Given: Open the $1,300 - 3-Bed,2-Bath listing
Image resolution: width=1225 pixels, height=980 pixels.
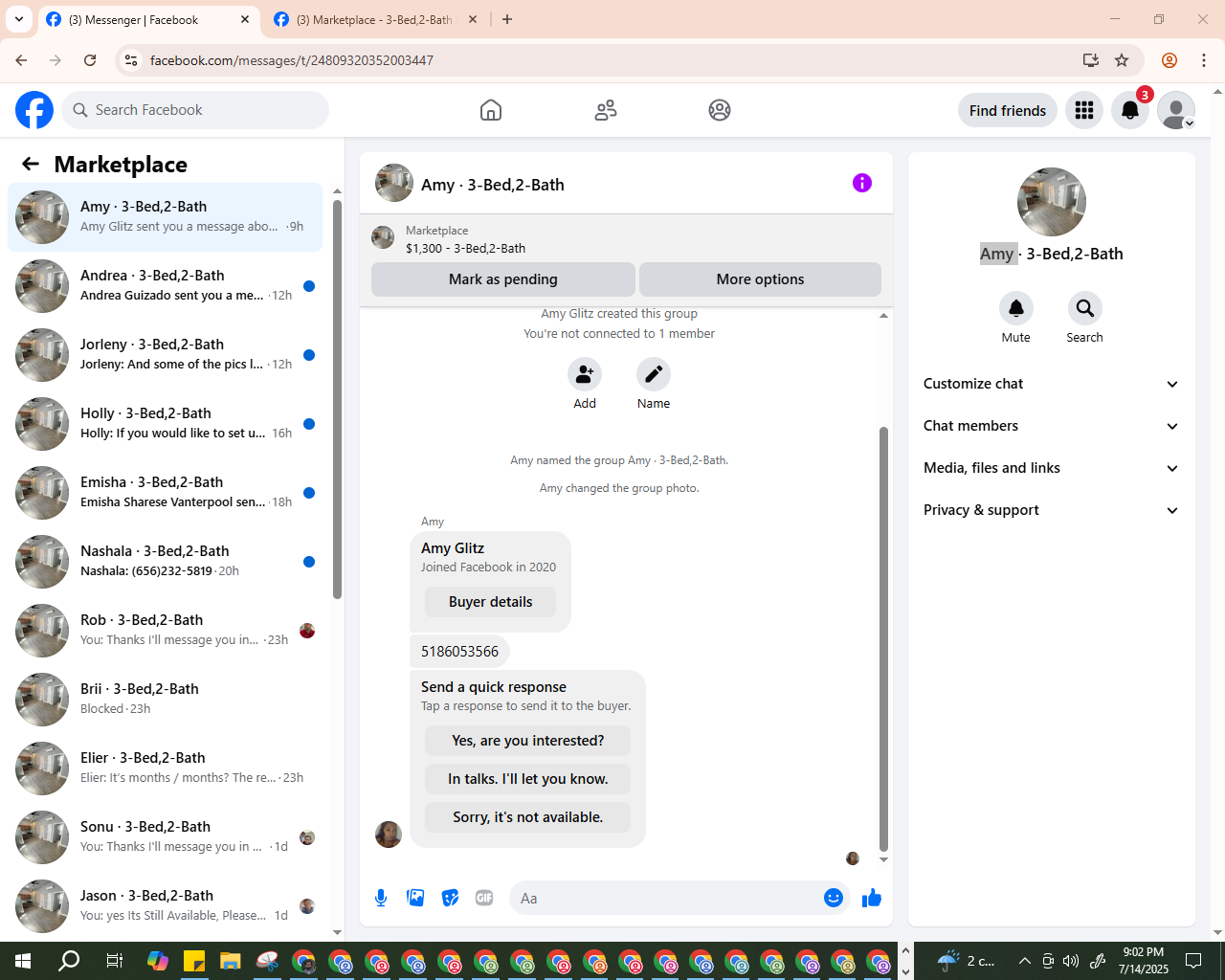Looking at the screenshot, I should (465, 248).
